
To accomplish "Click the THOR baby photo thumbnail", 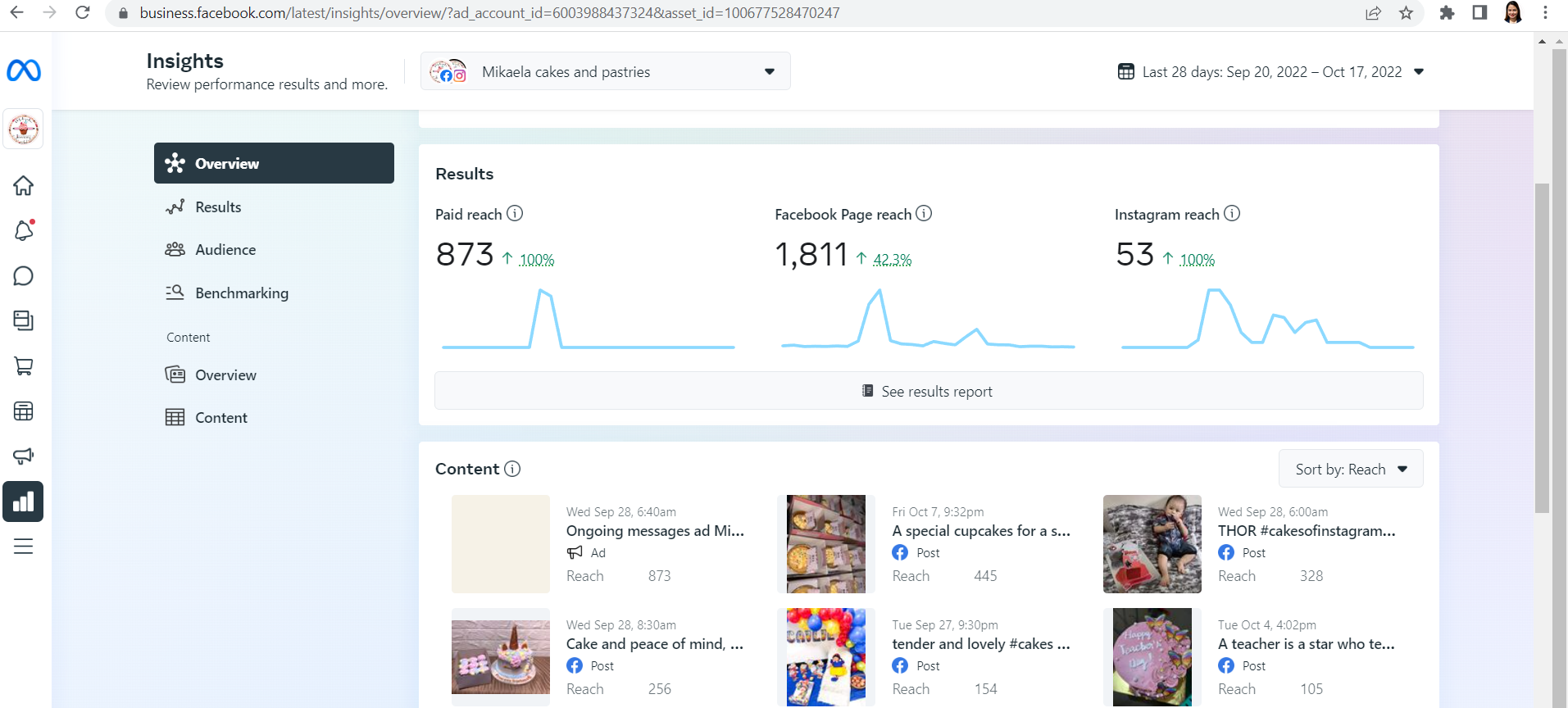I will click(1152, 544).
